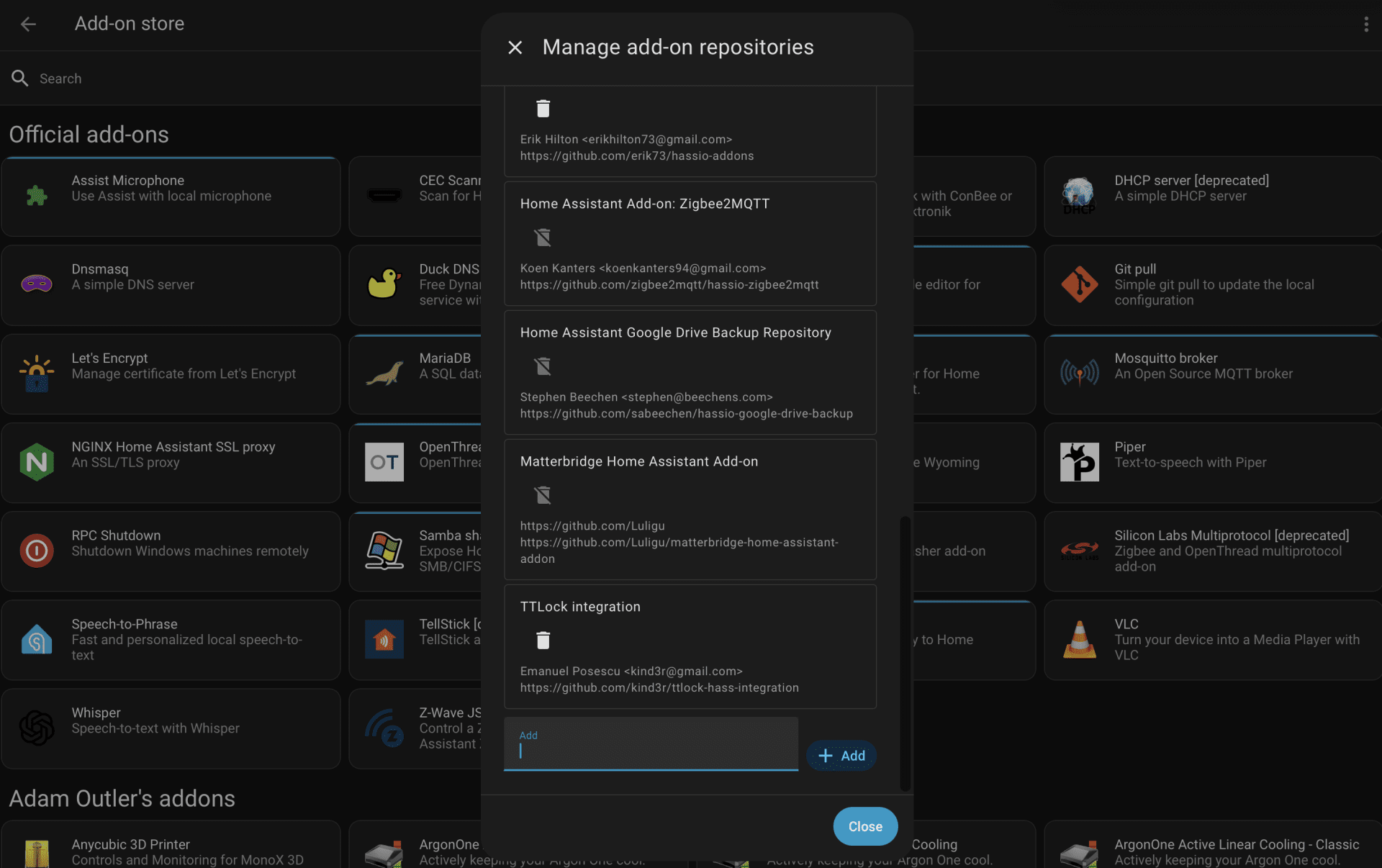Screen dimensions: 1382x868
Task: Delete the TTLock integration repository
Action: [543, 641]
